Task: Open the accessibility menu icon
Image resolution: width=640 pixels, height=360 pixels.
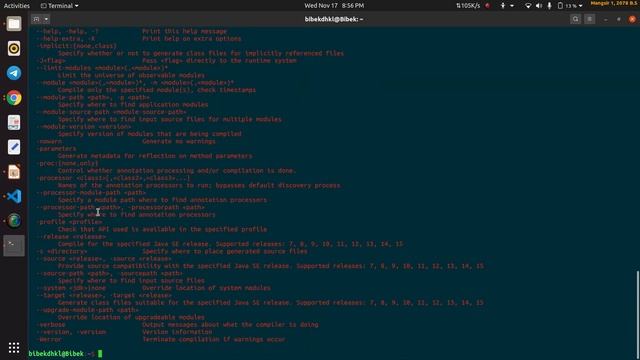Action: click(x=503, y=6)
